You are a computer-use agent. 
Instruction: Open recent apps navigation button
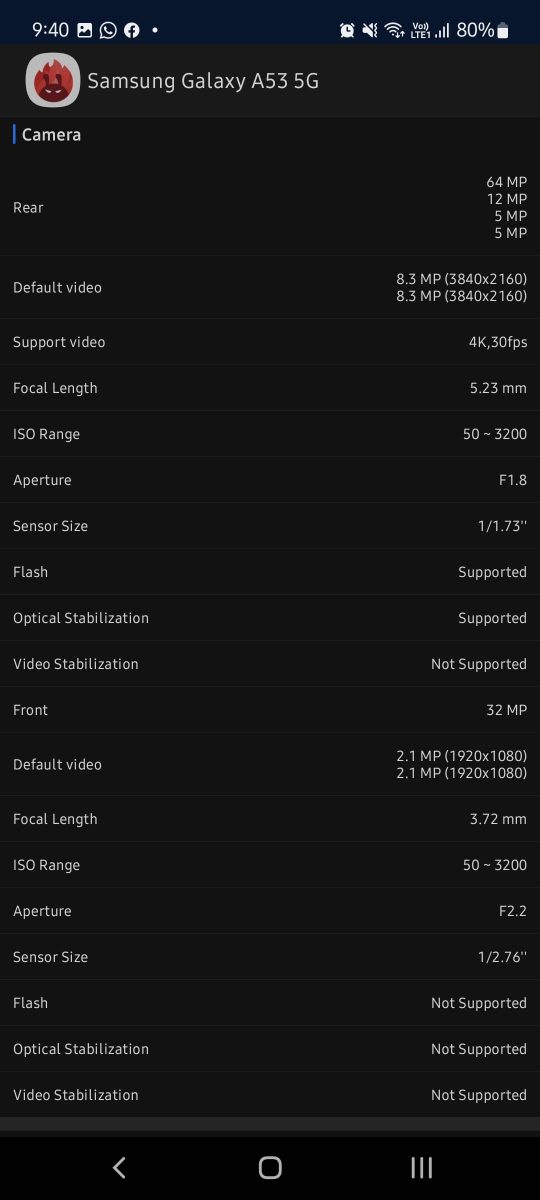tap(421, 1167)
